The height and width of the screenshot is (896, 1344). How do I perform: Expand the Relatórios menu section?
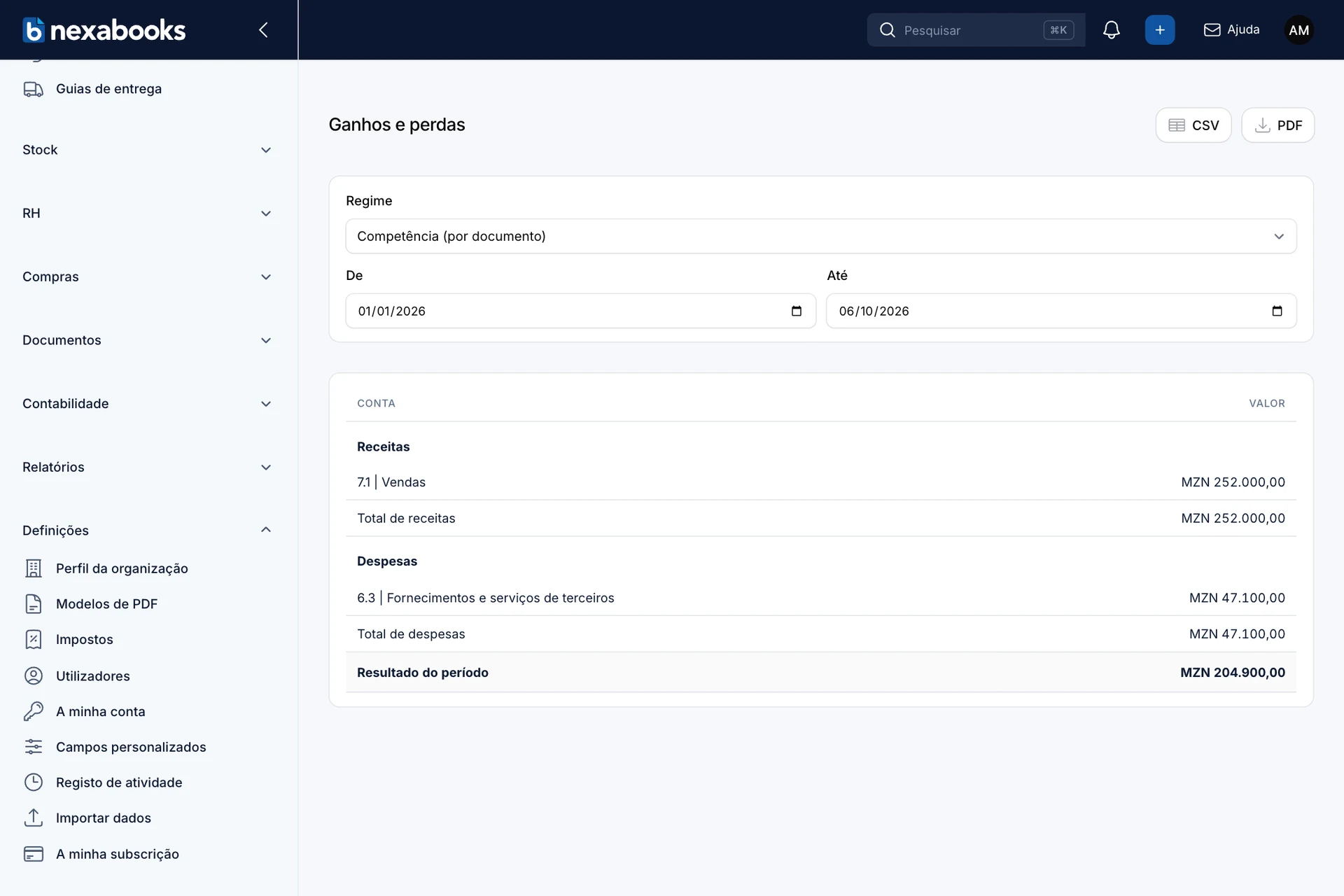tap(147, 467)
